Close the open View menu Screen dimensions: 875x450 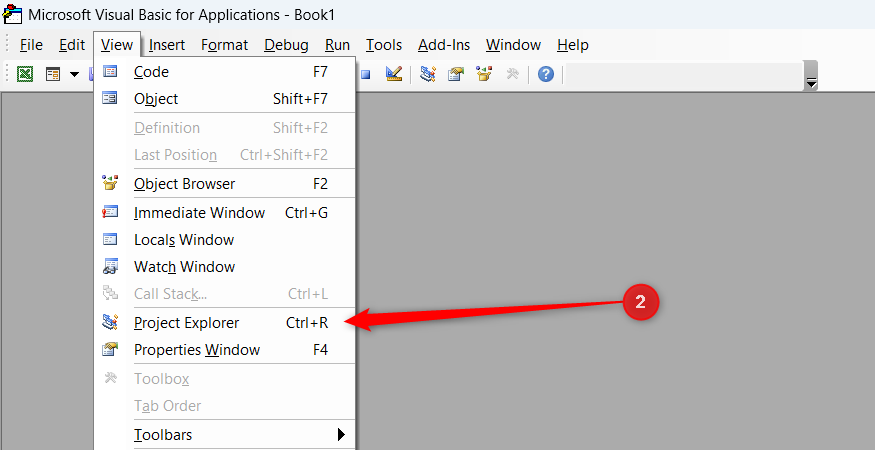(117, 45)
